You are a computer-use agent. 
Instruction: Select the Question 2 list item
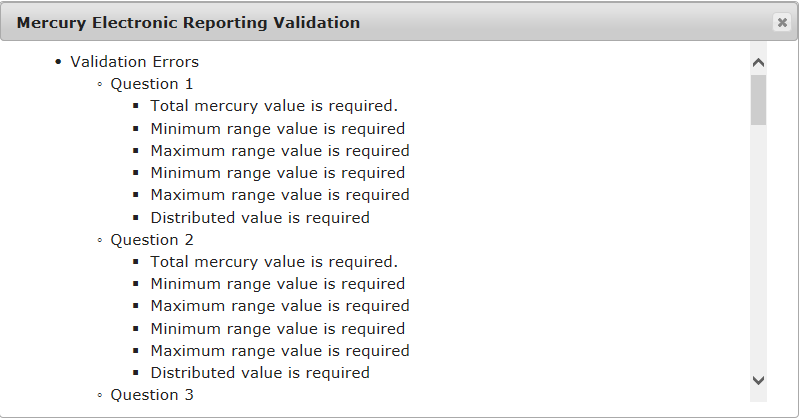pos(152,240)
